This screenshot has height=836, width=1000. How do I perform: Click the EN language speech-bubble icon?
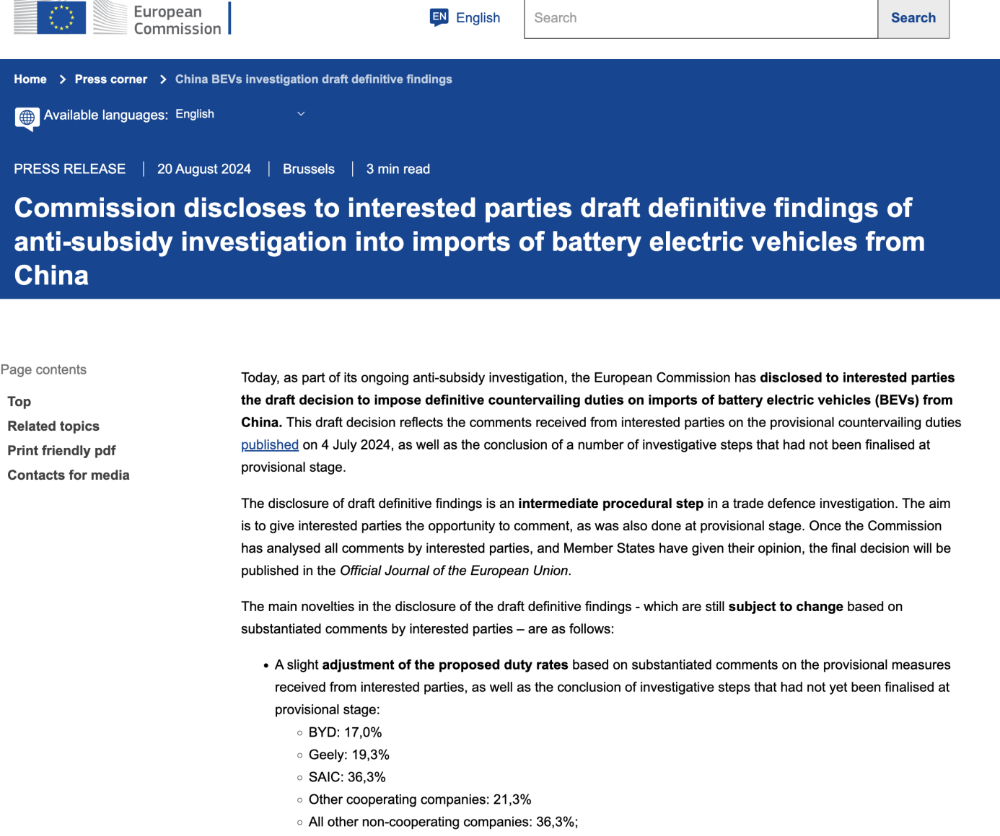pos(439,17)
